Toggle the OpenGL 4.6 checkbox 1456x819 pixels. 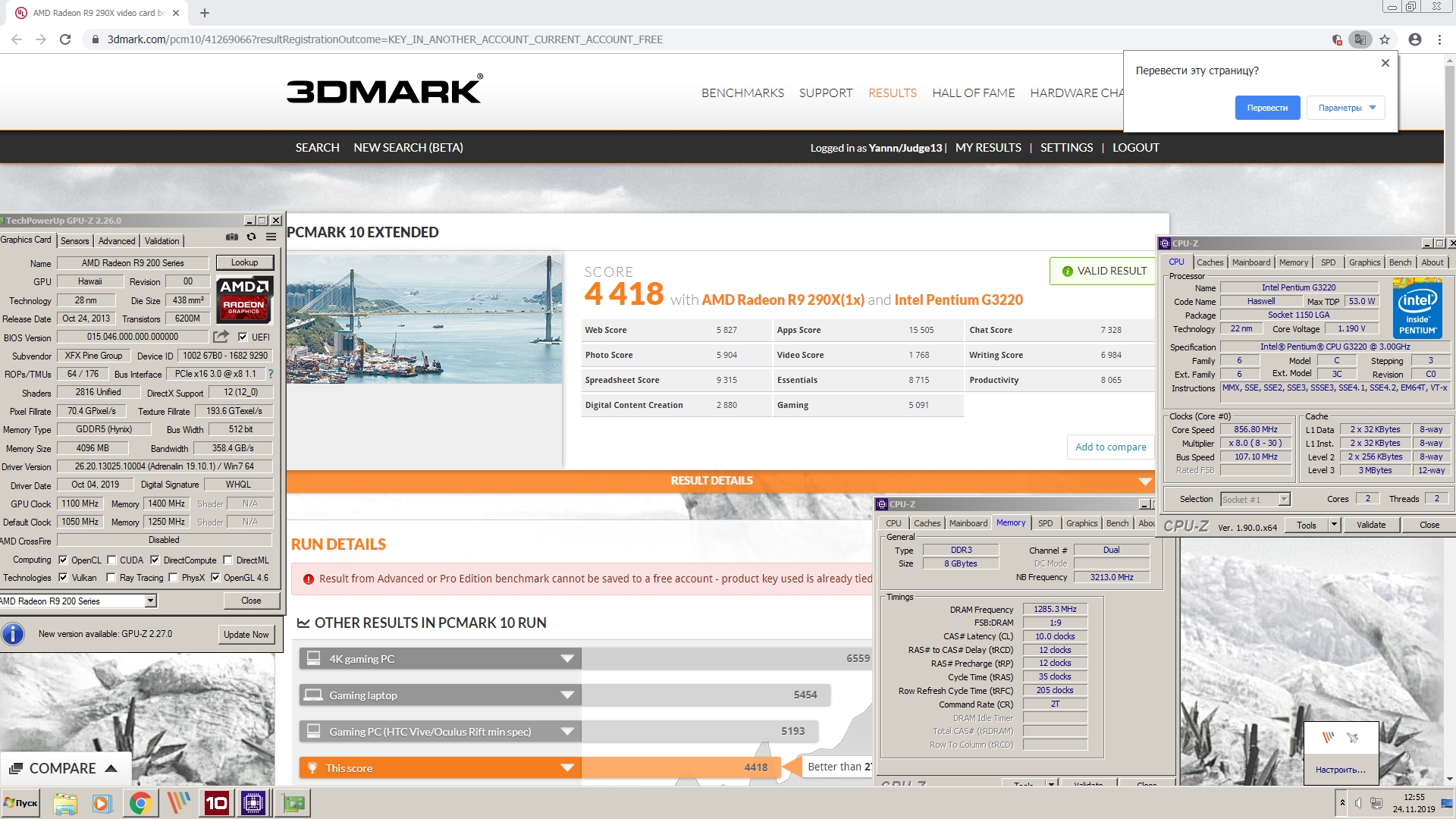pos(215,578)
